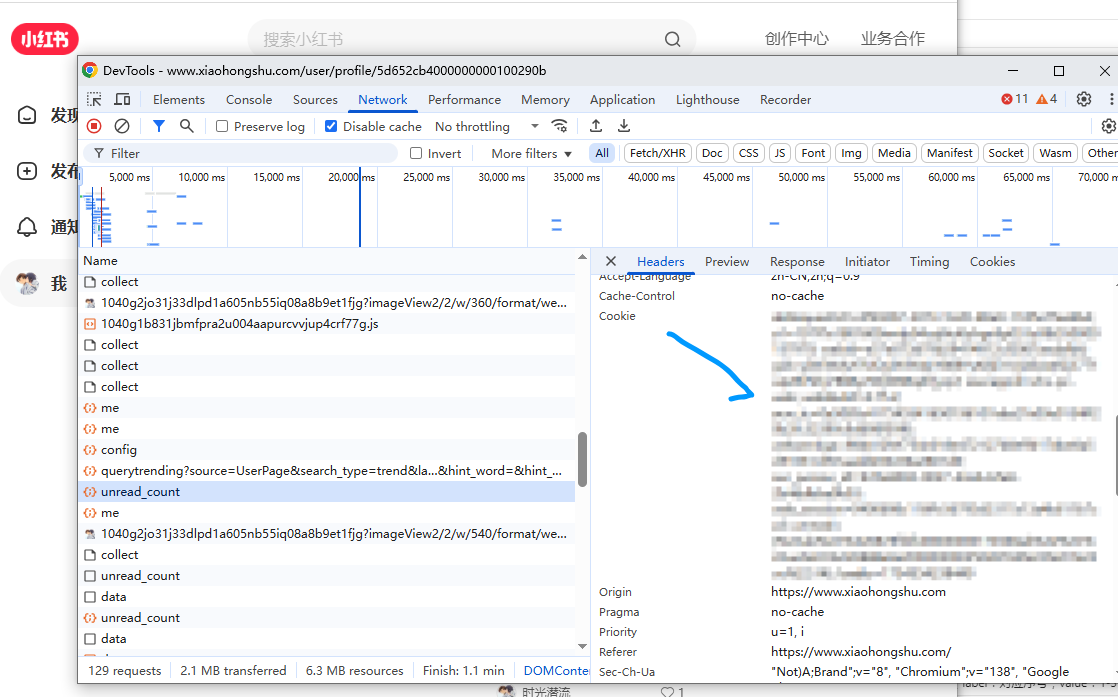Expand the More filters dropdown
This screenshot has width=1118, height=697.
tap(531, 154)
